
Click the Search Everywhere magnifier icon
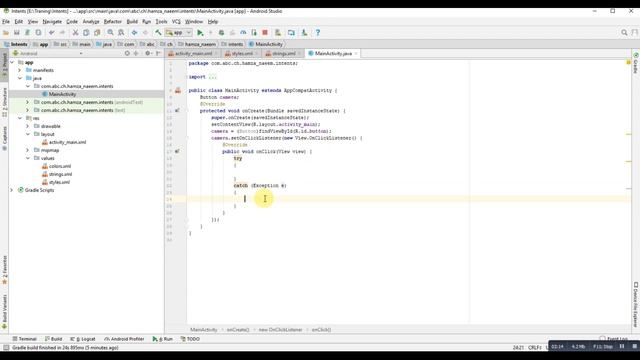pyautogui.click(x=624, y=33)
